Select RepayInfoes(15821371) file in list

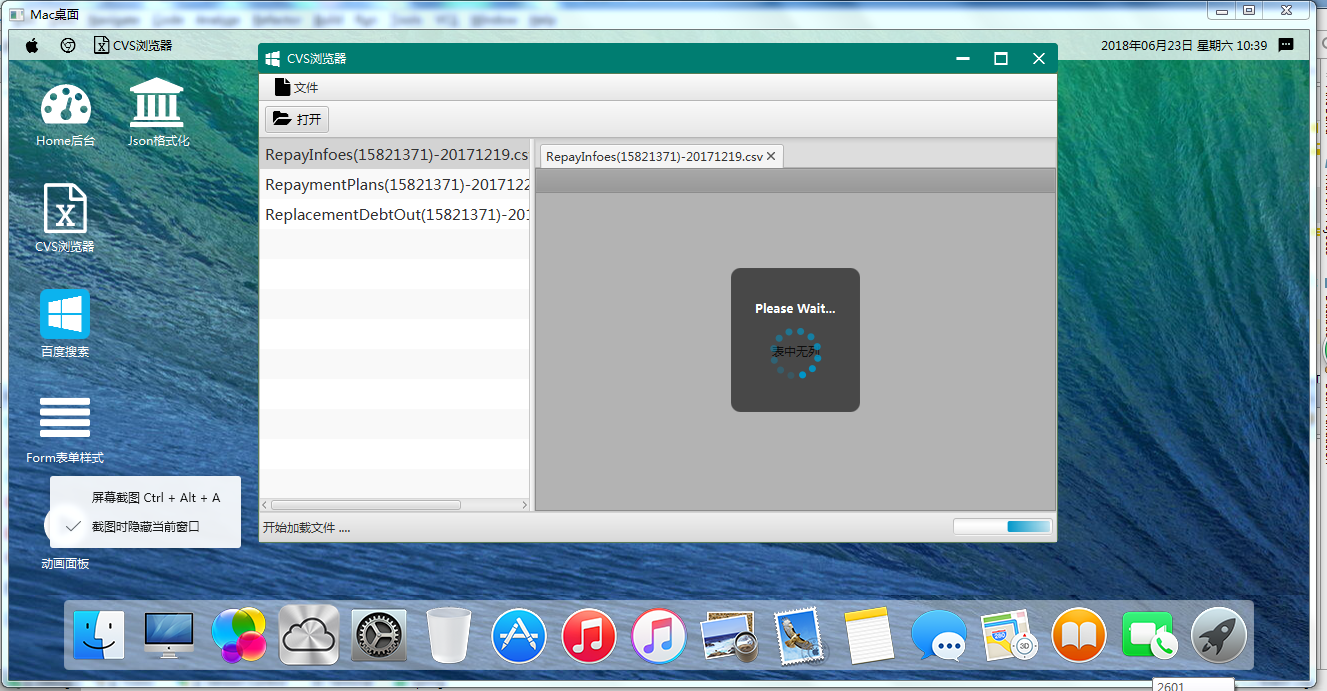(x=395, y=155)
